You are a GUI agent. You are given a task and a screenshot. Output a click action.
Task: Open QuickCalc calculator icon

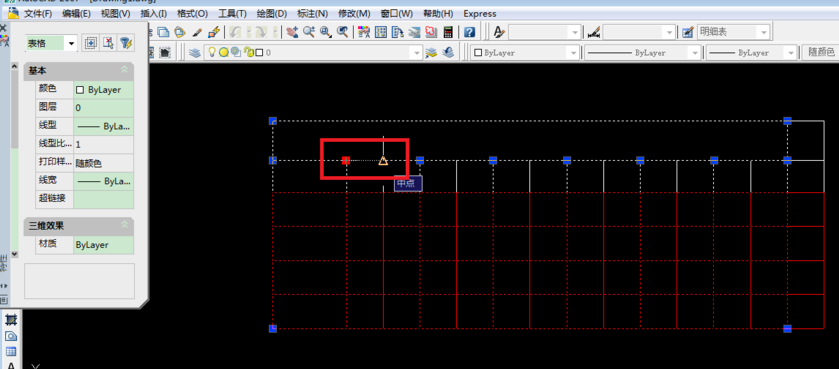pyautogui.click(x=448, y=32)
